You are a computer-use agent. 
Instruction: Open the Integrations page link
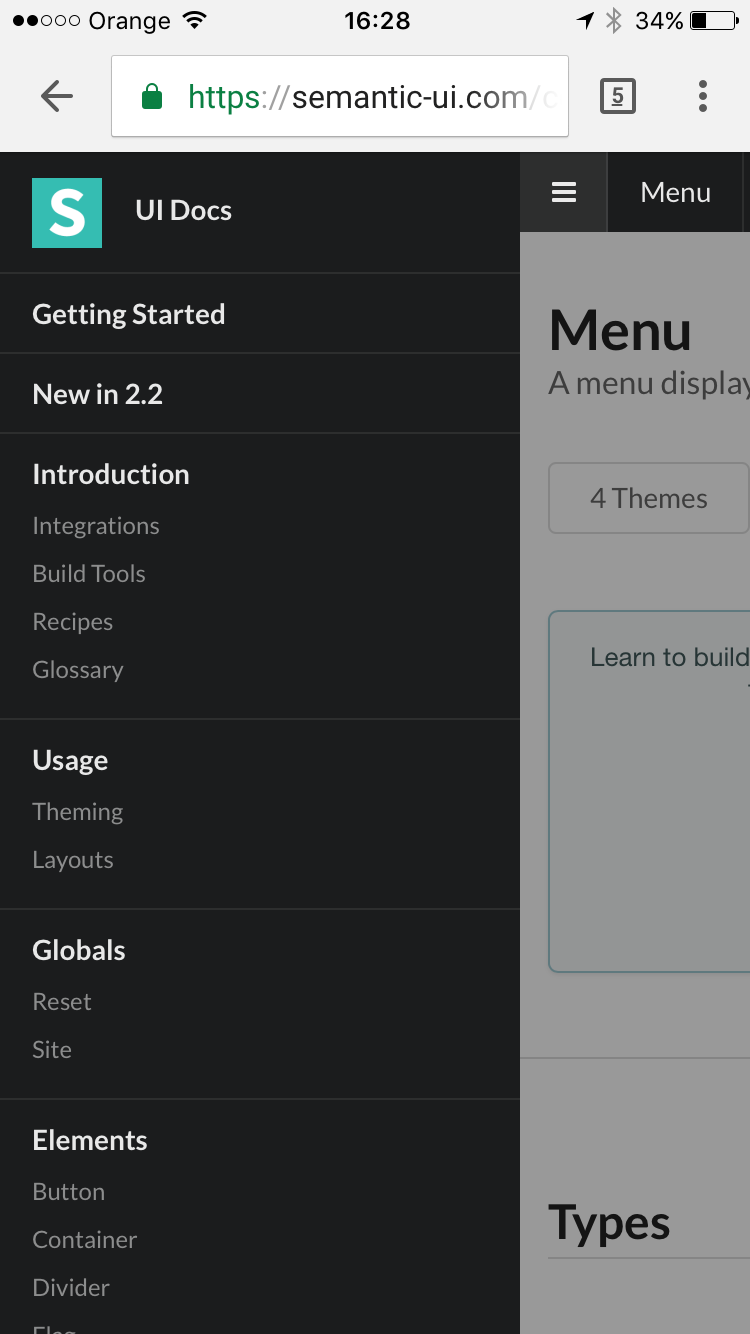(96, 526)
